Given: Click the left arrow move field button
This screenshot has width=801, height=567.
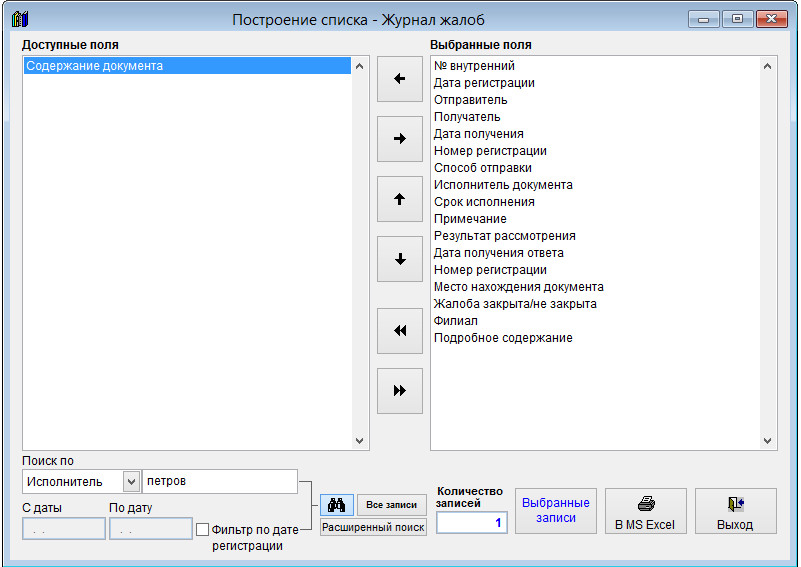Looking at the screenshot, I should (x=399, y=79).
